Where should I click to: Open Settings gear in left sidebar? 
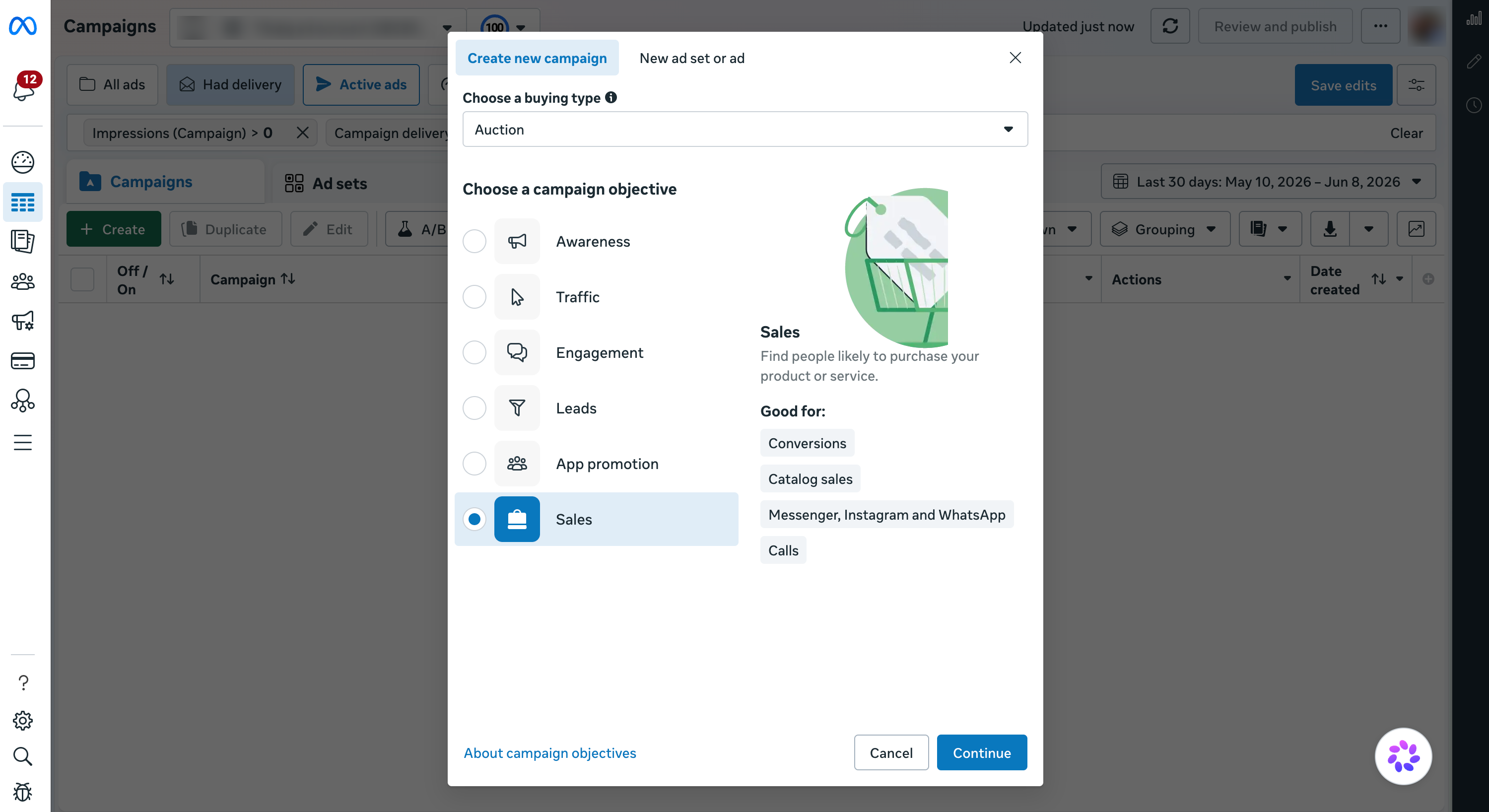pyautogui.click(x=22, y=720)
